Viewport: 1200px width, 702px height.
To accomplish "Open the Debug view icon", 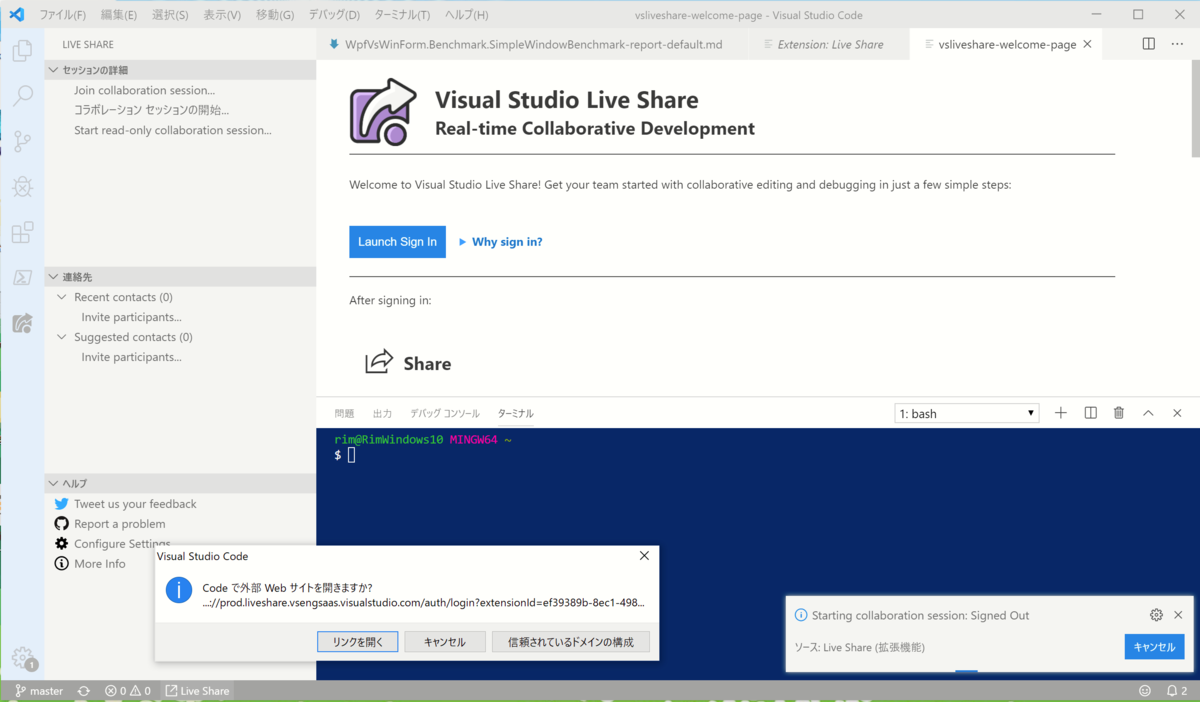I will 22,186.
